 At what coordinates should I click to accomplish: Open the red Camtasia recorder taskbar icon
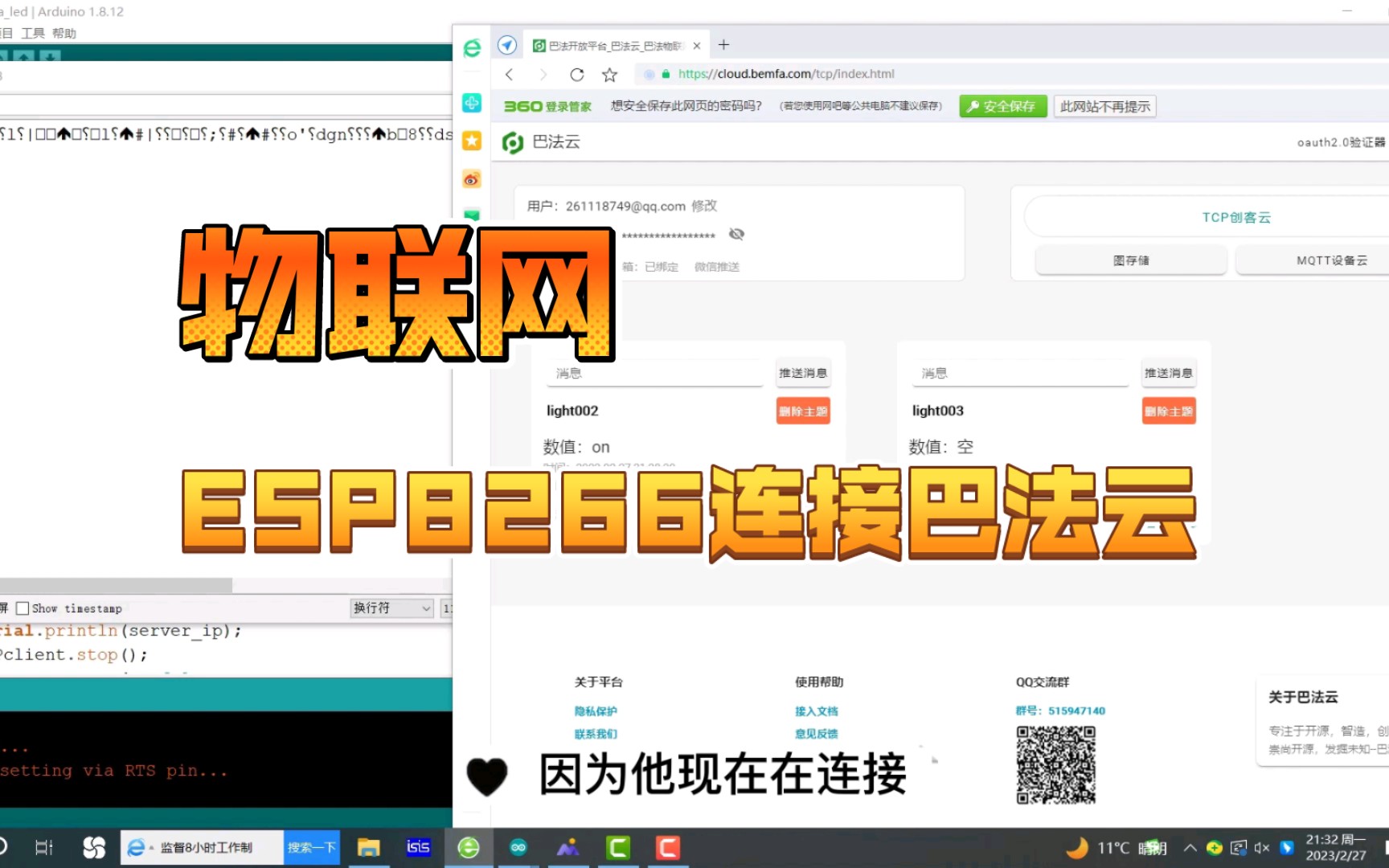[x=668, y=847]
